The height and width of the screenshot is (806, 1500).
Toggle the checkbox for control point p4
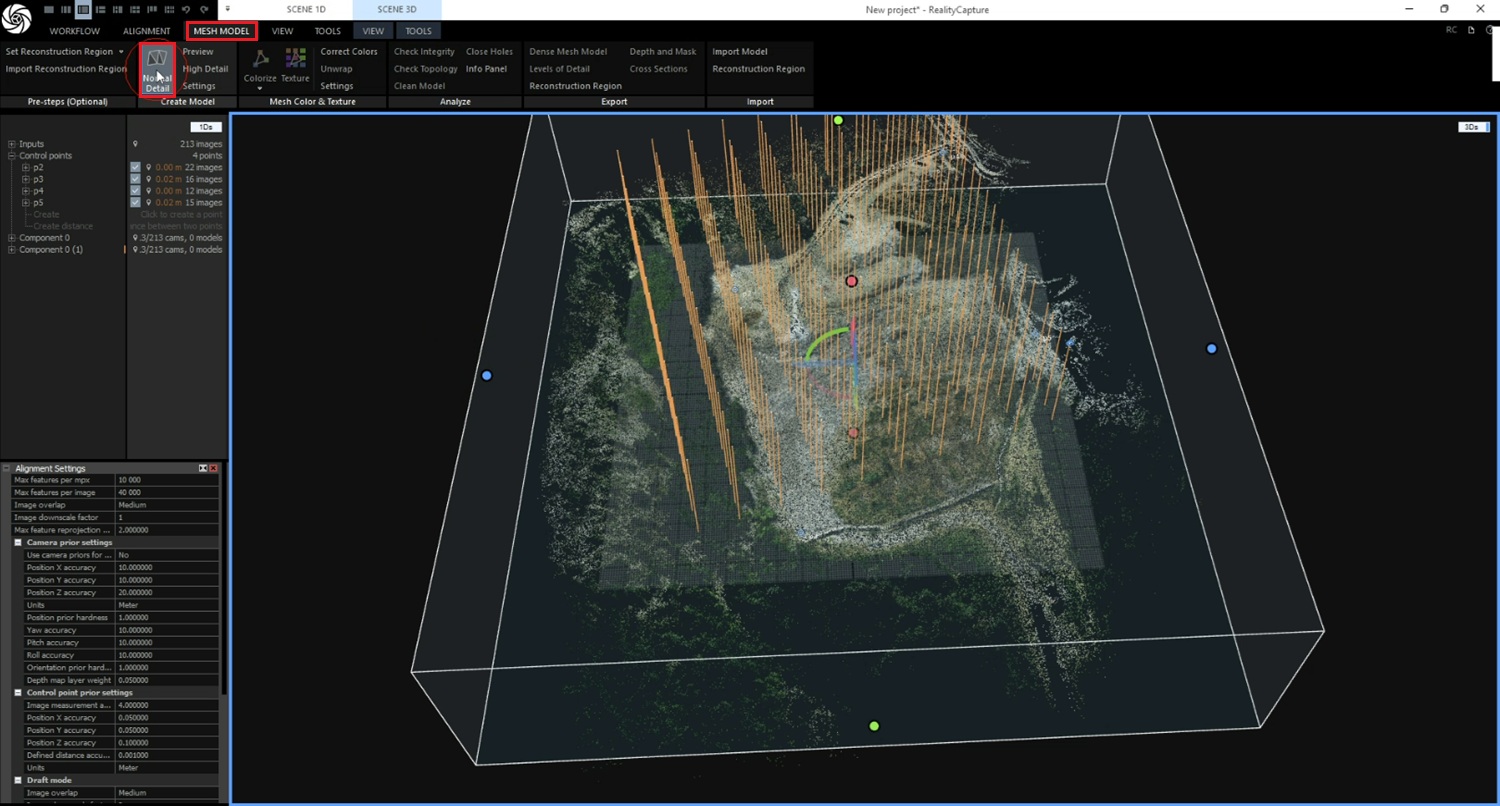click(x=135, y=191)
